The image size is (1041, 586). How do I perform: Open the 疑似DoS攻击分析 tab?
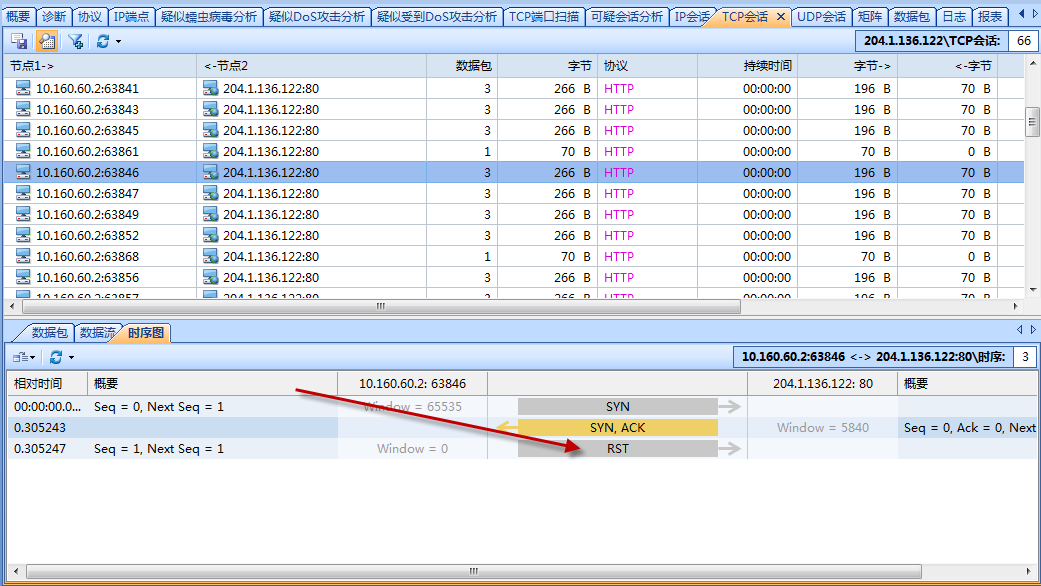(x=317, y=17)
